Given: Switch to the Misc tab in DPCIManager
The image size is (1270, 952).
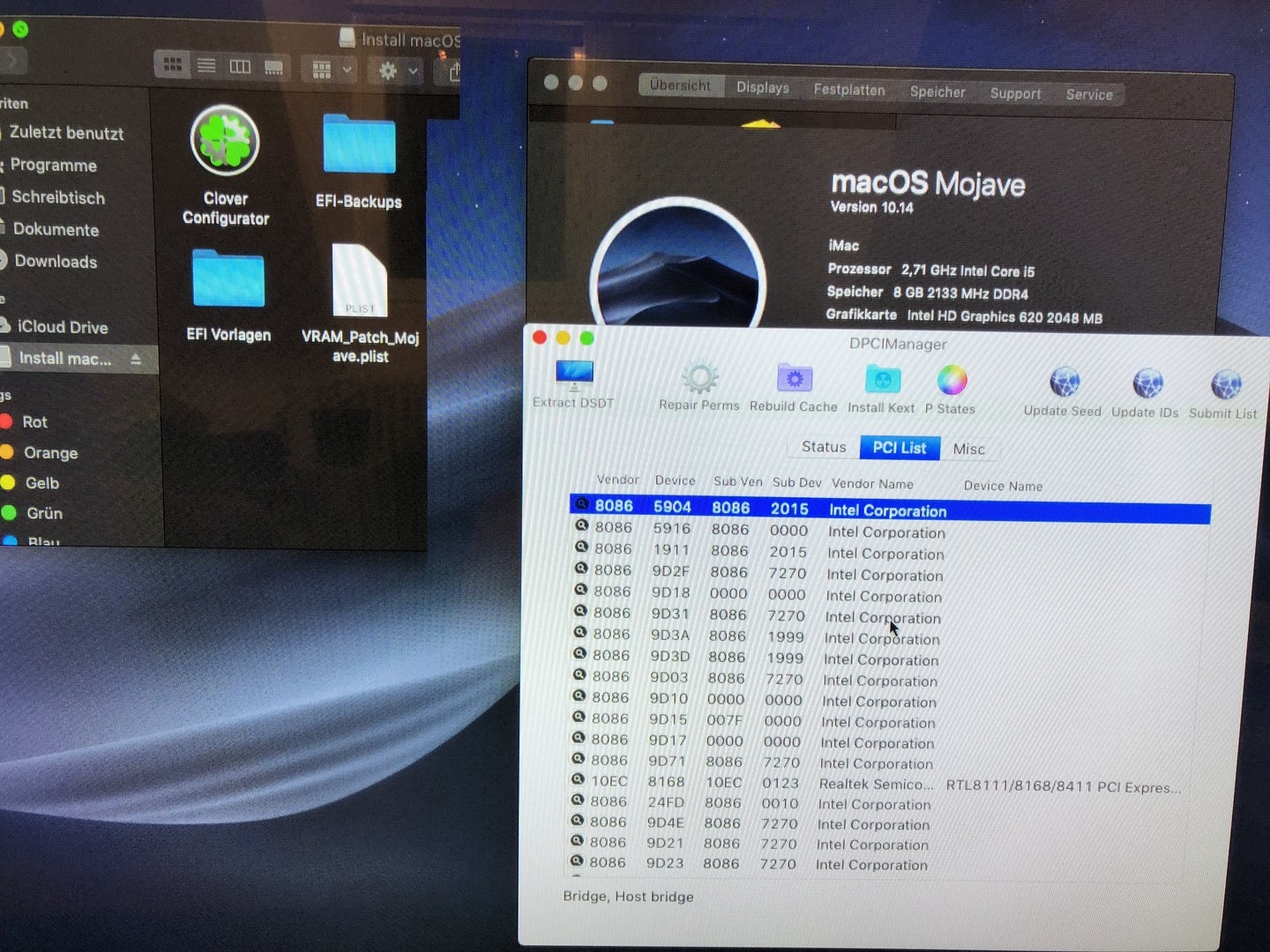Looking at the screenshot, I should click(x=969, y=449).
